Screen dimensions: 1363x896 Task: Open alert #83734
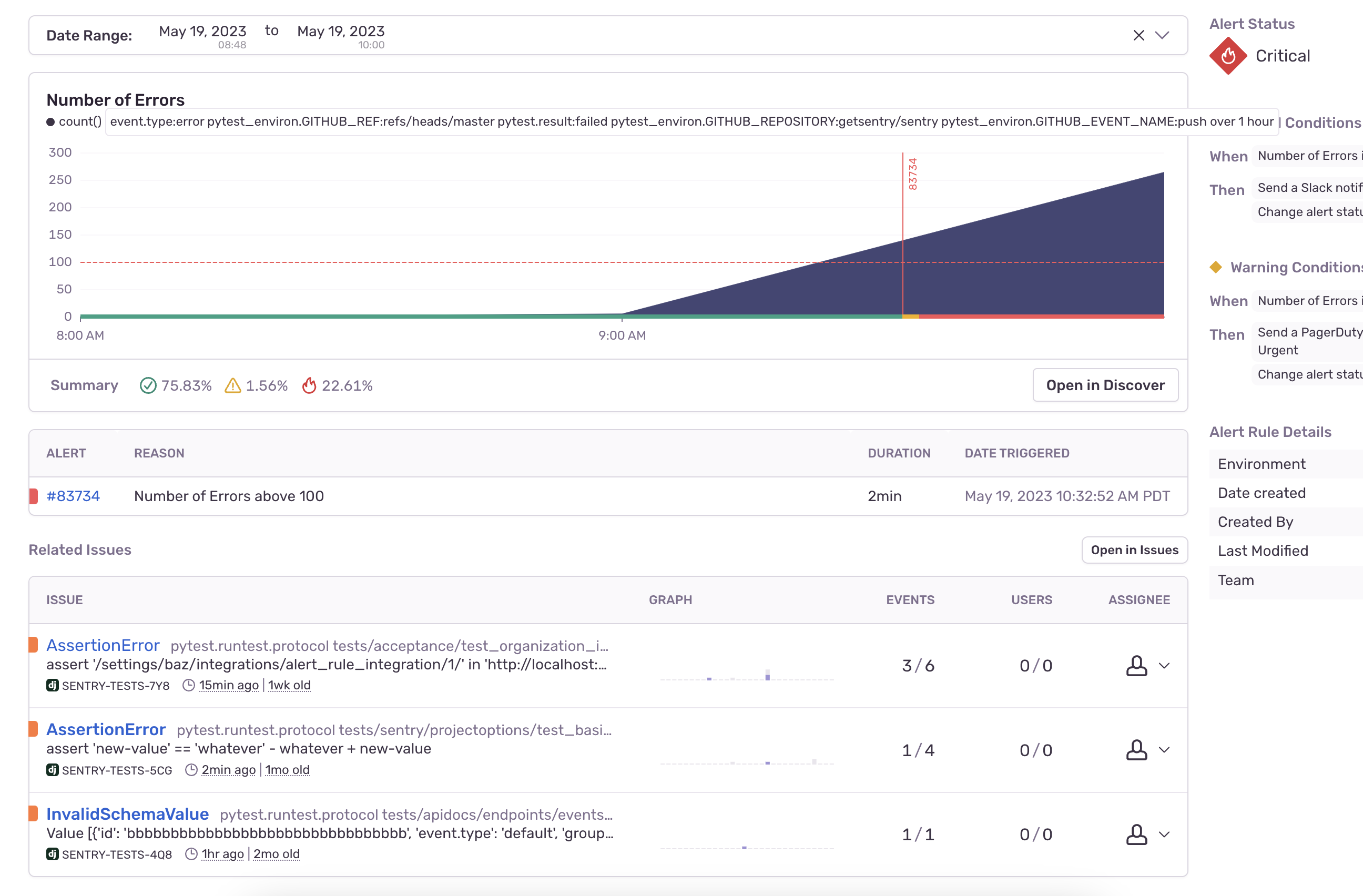(73, 496)
